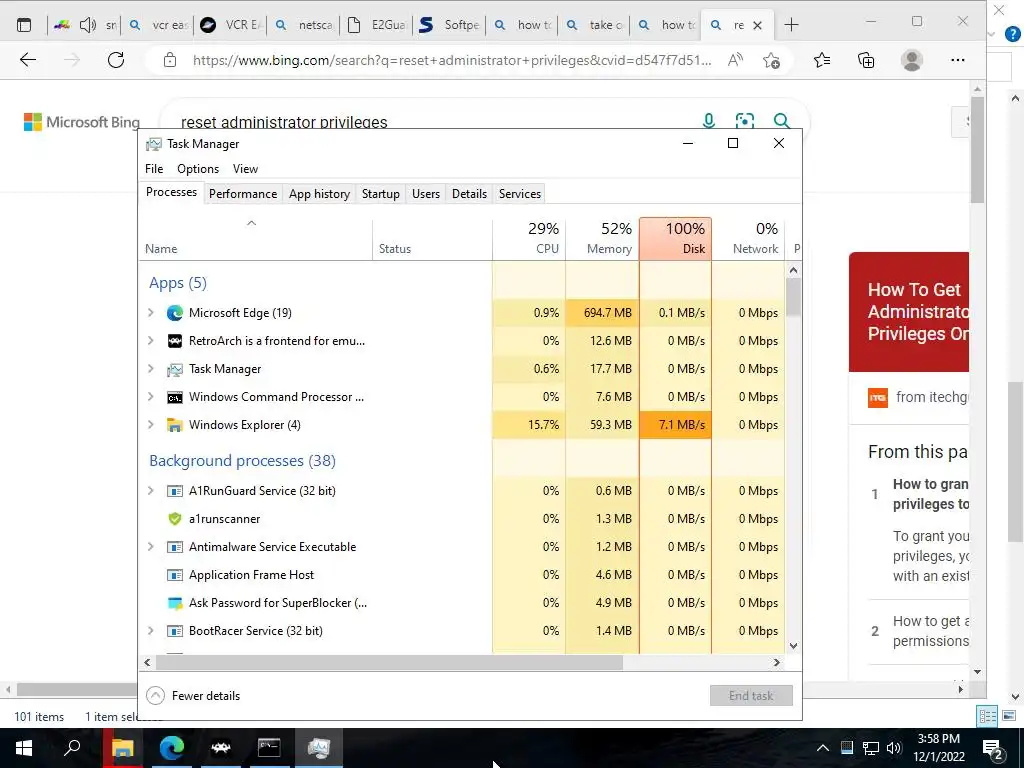Click the Application Frame Host icon
The image size is (1024, 768).
click(174, 575)
